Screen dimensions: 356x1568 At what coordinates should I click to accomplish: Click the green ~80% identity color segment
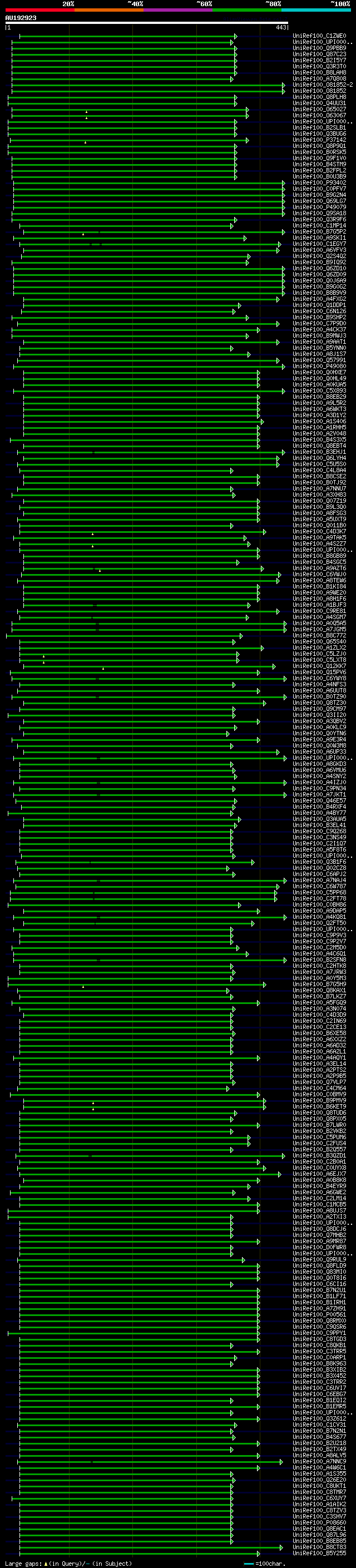[247, 10]
